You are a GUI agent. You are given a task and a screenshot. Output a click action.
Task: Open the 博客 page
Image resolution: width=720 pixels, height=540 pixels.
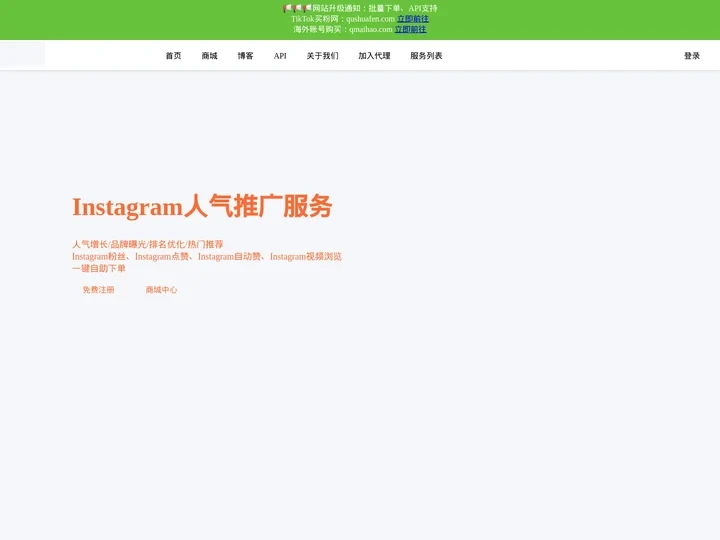click(x=245, y=56)
